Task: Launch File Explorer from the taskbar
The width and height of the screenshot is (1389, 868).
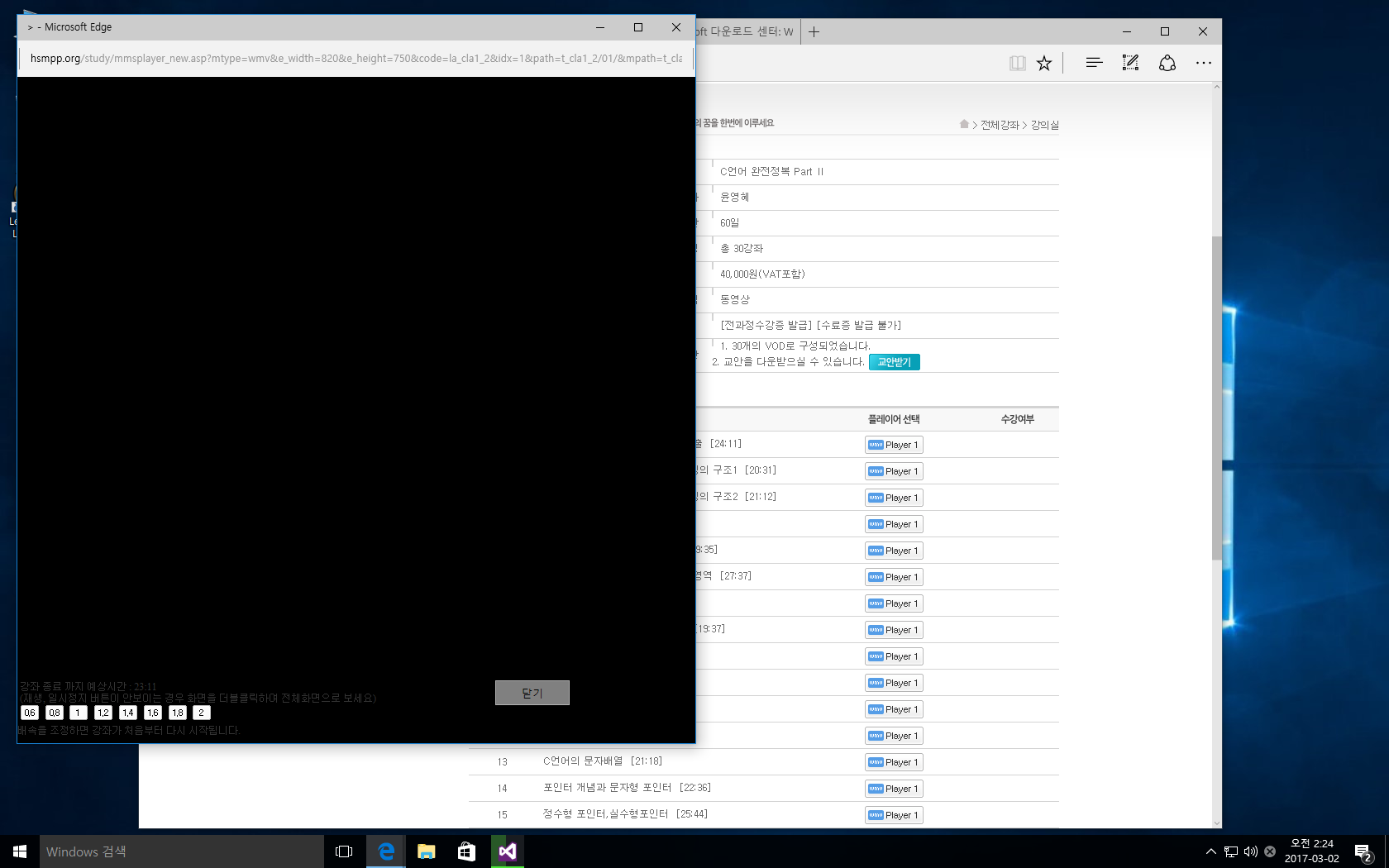Action: pos(426,851)
